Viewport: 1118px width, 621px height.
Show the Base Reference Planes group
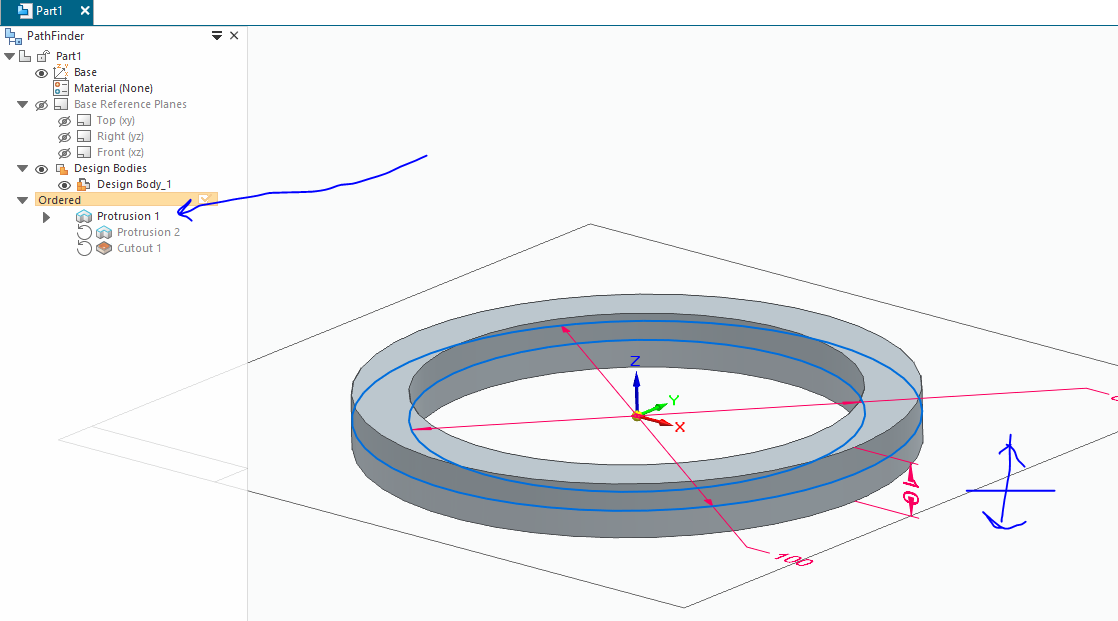coord(41,105)
